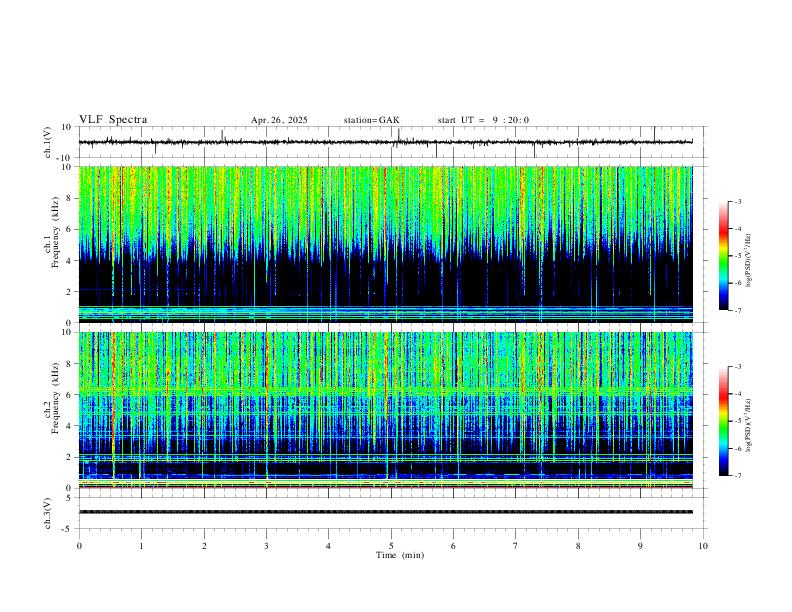Click the 'Time (min)' axis label
This screenshot has width=792, height=612.
tap(400, 555)
